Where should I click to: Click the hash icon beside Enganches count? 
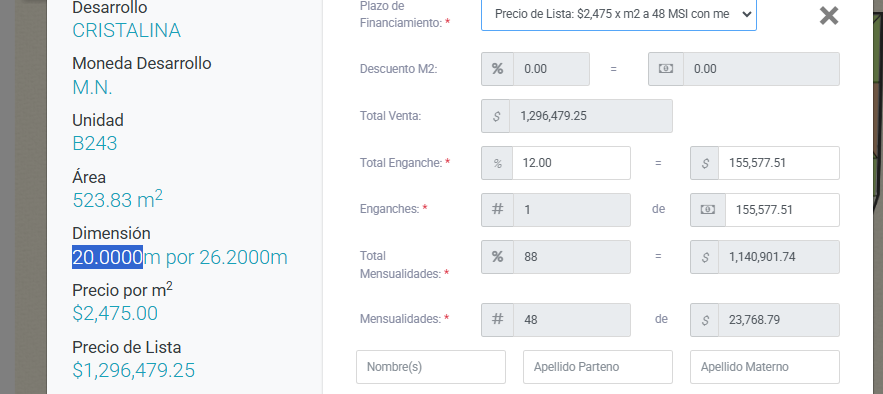[x=497, y=210]
